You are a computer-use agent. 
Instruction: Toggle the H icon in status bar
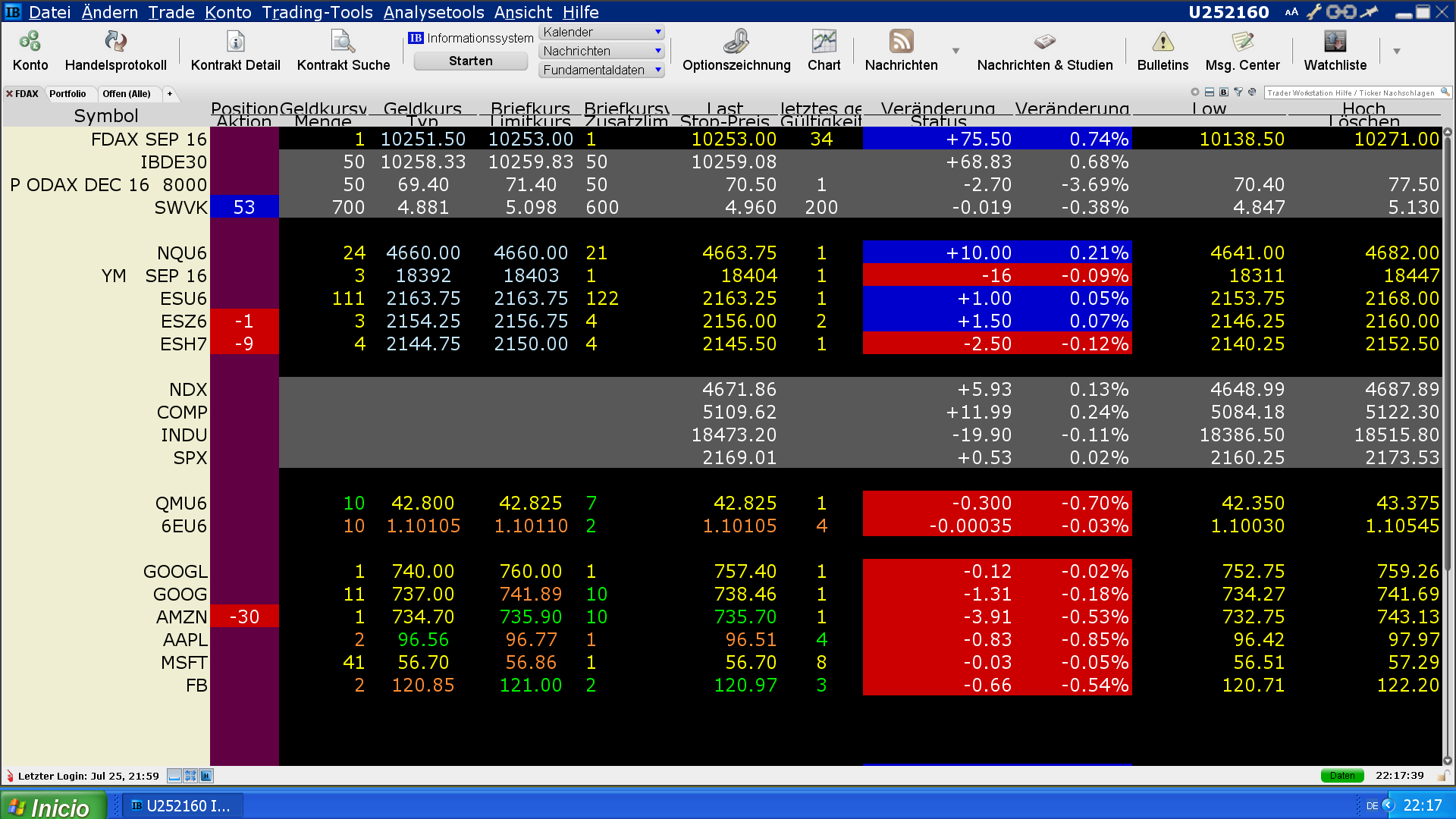pos(206,776)
